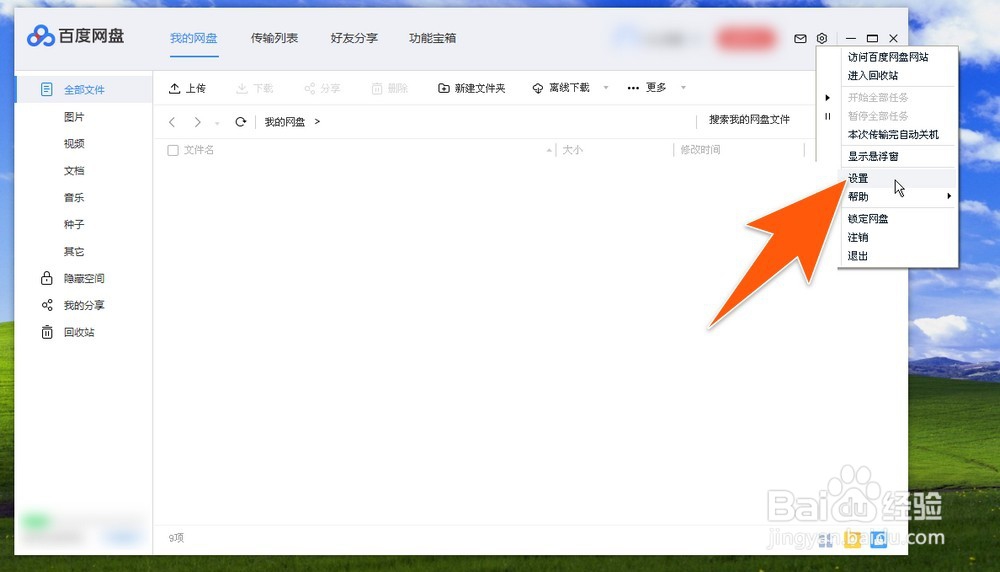Toggle the select-all 文件名 checkbox
This screenshot has width=1000, height=572.
click(173, 150)
